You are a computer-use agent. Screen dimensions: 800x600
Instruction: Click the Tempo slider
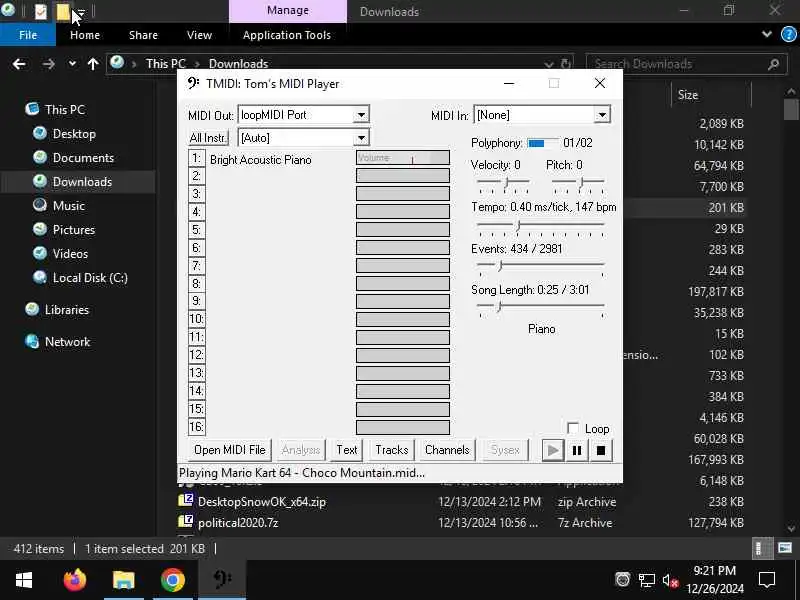(x=541, y=227)
